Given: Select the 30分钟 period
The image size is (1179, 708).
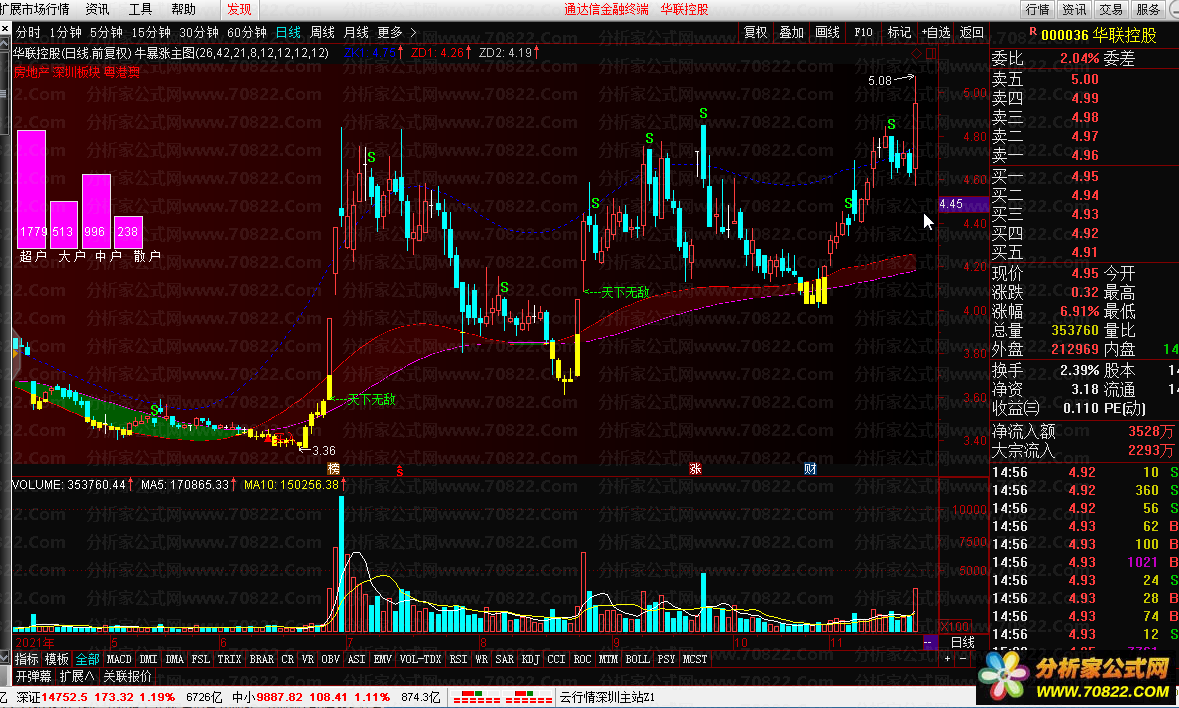Looking at the screenshot, I should (x=199, y=32).
